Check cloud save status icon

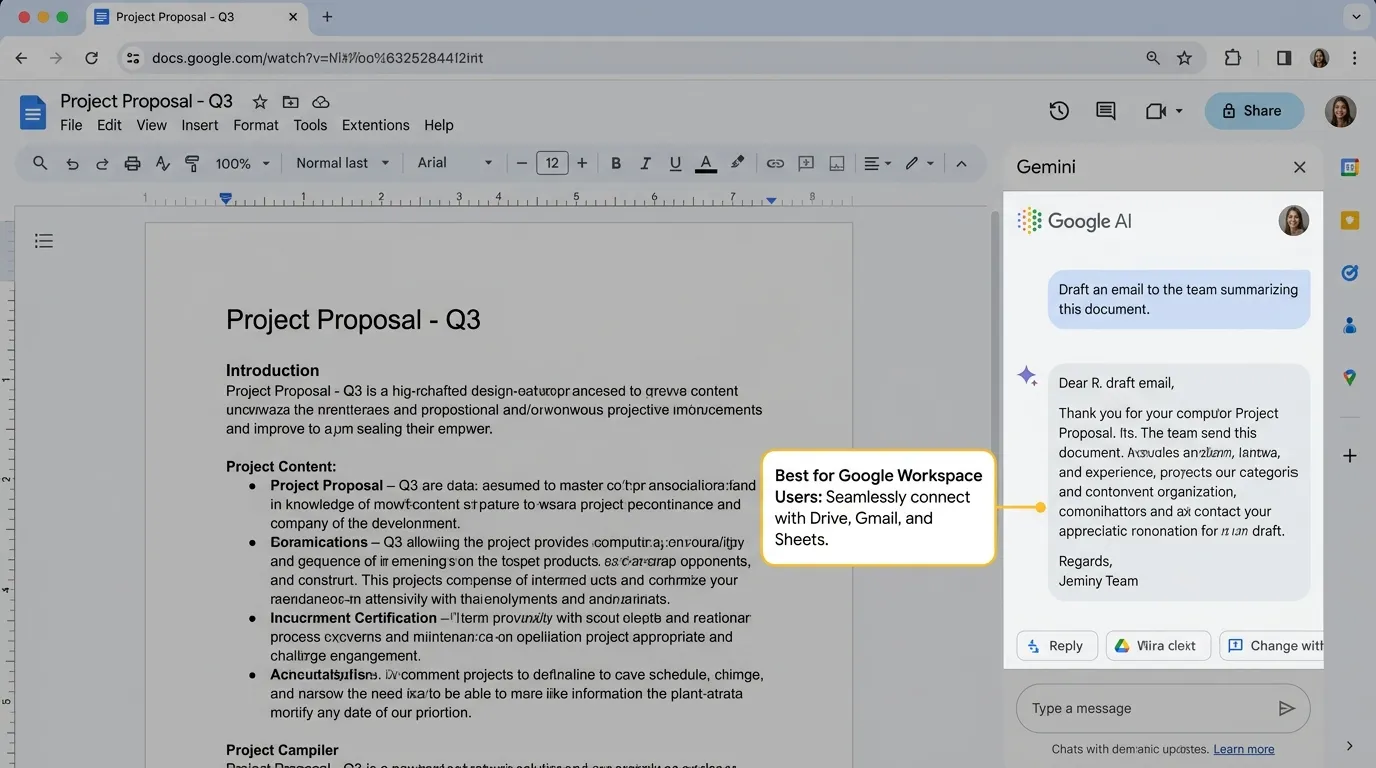click(321, 101)
